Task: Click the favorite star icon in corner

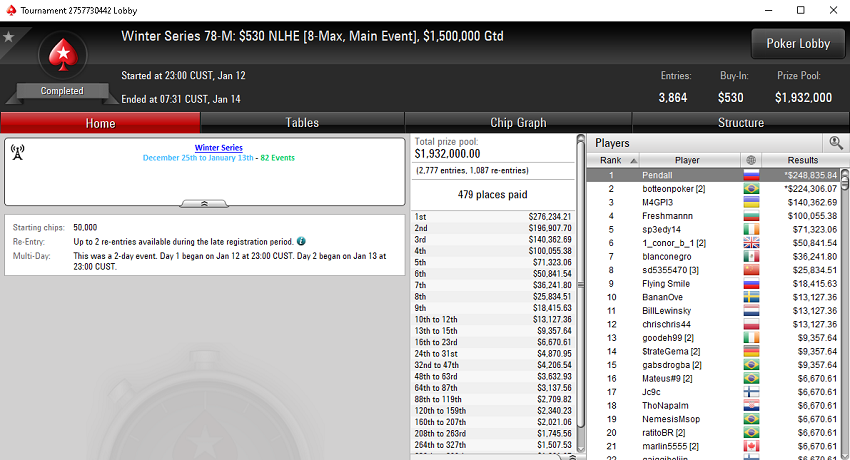Action: click(8, 37)
